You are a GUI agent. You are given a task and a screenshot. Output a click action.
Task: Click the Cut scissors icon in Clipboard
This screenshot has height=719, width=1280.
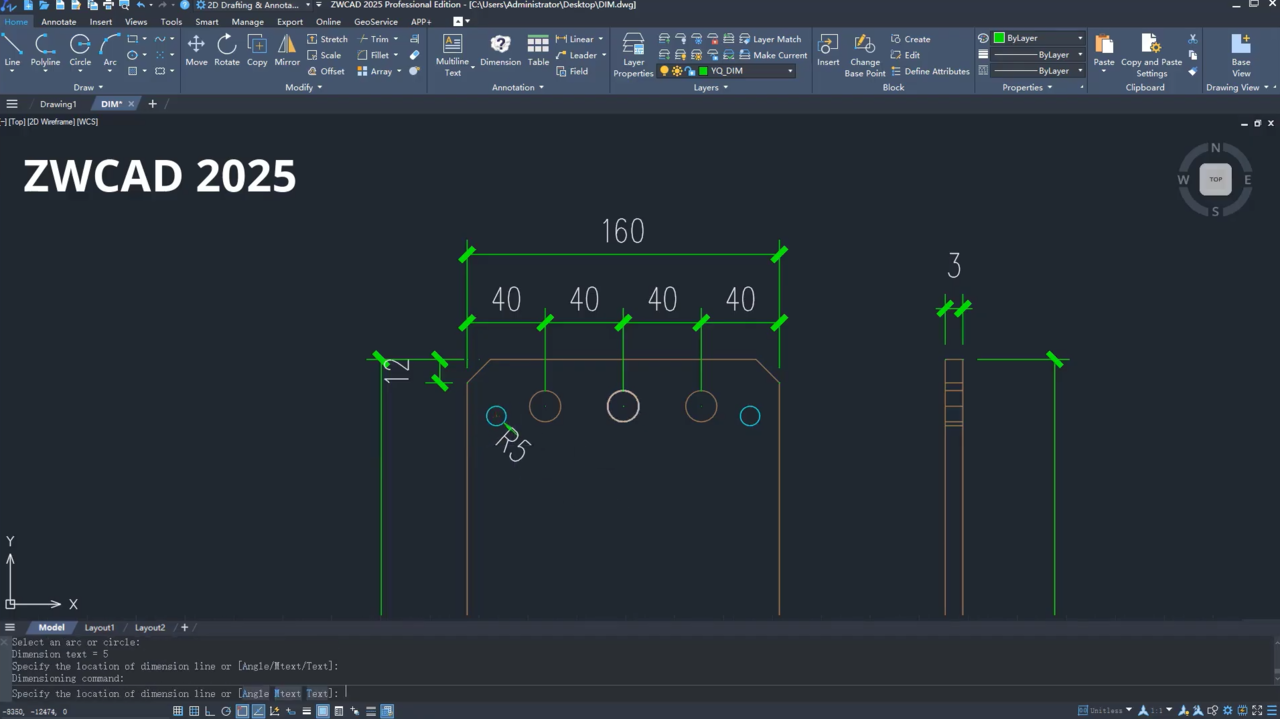pos(1192,39)
